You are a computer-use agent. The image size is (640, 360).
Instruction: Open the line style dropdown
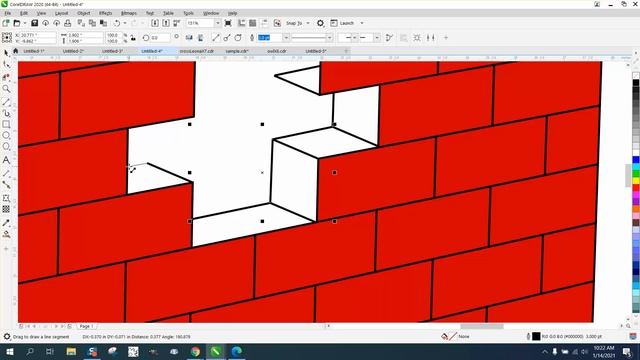(329, 38)
